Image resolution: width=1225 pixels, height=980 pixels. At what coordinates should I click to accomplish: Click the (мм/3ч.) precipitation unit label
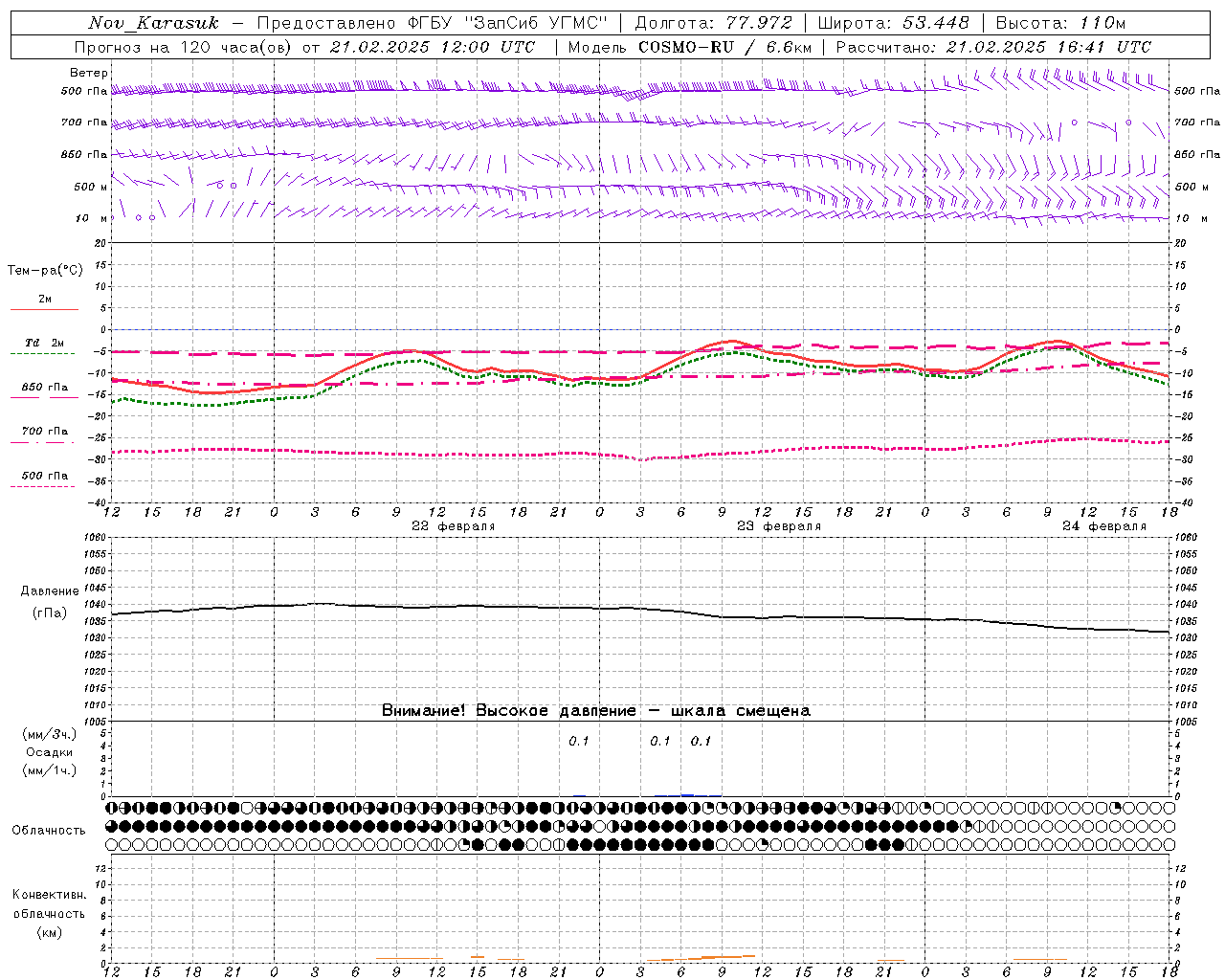50,735
